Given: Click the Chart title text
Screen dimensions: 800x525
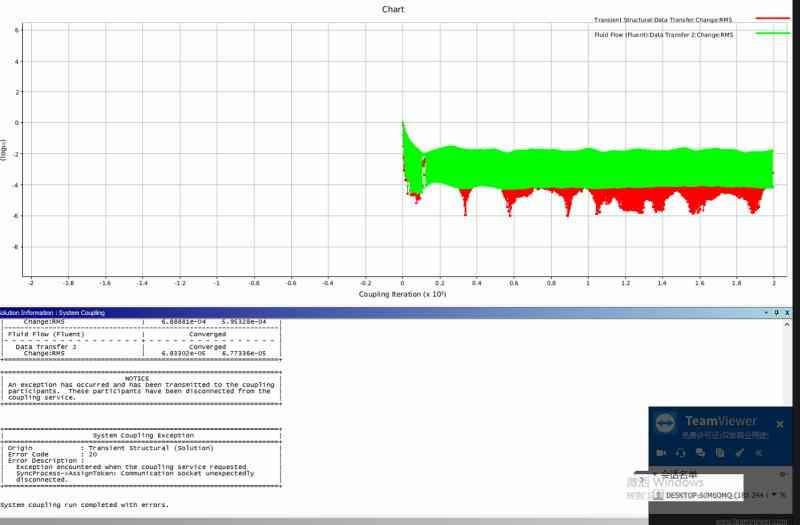Looking at the screenshot, I should [393, 9].
